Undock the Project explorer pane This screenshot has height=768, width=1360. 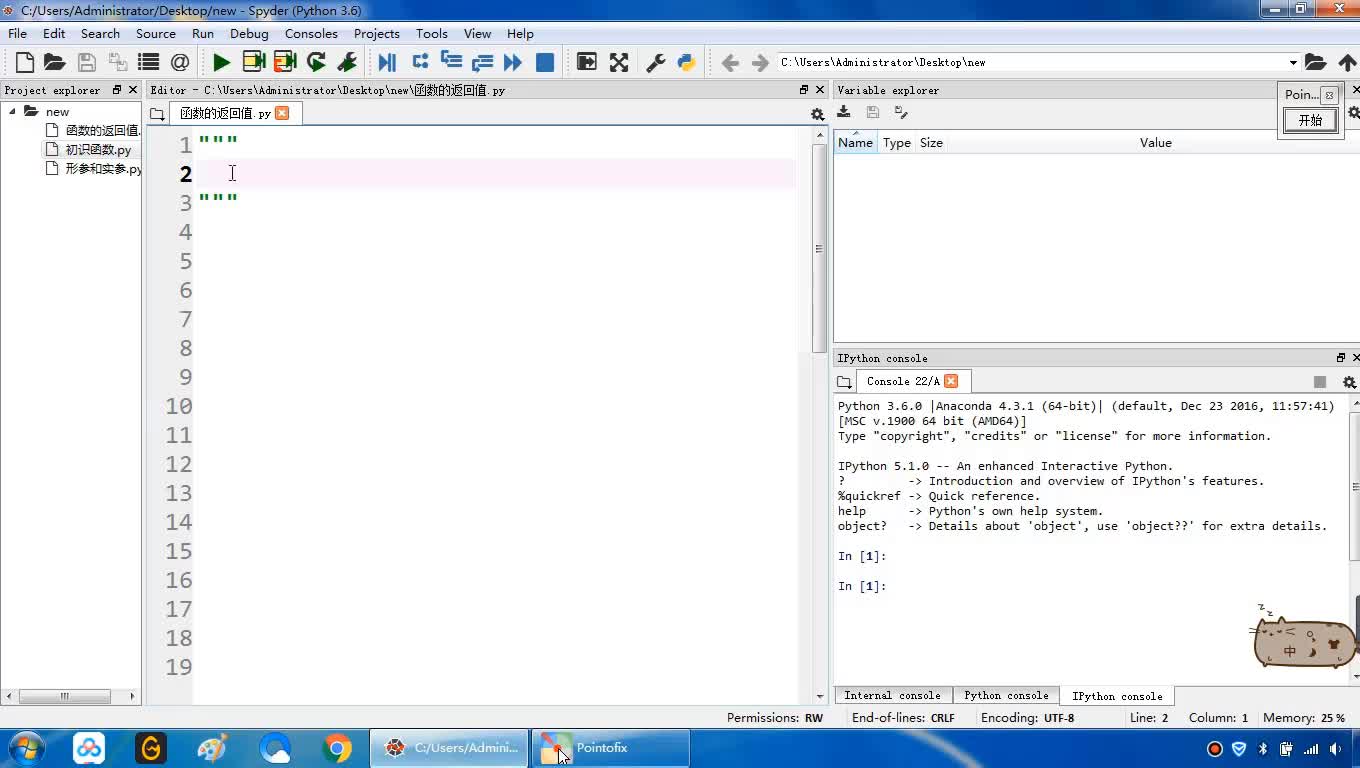pyautogui.click(x=117, y=90)
